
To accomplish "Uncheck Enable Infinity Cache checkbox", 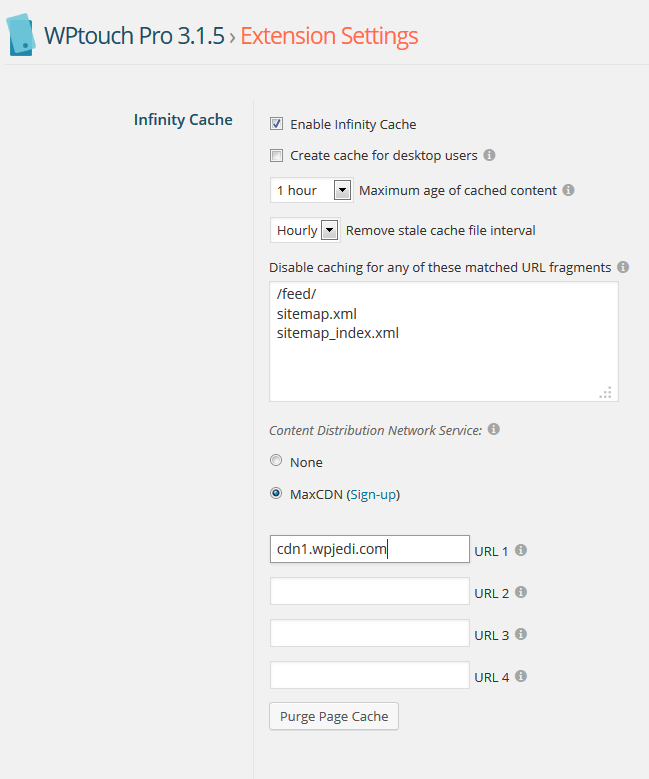I will click(276, 124).
